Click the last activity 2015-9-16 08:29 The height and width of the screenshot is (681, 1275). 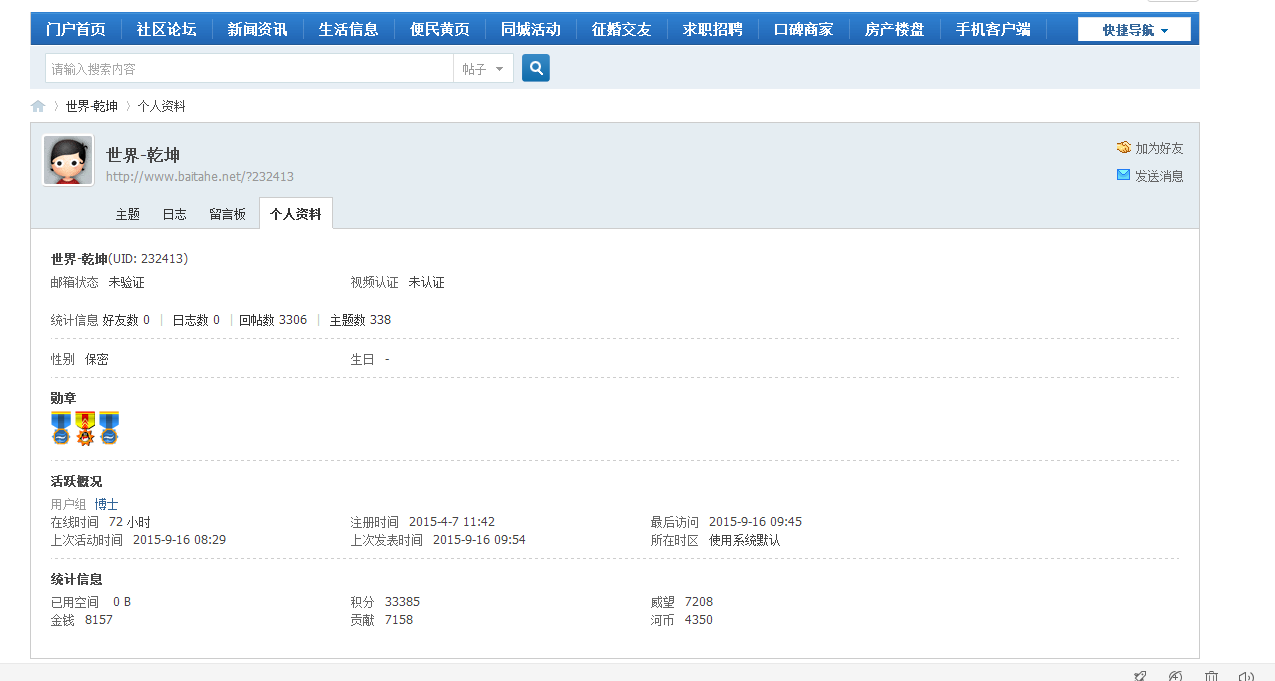click(179, 540)
